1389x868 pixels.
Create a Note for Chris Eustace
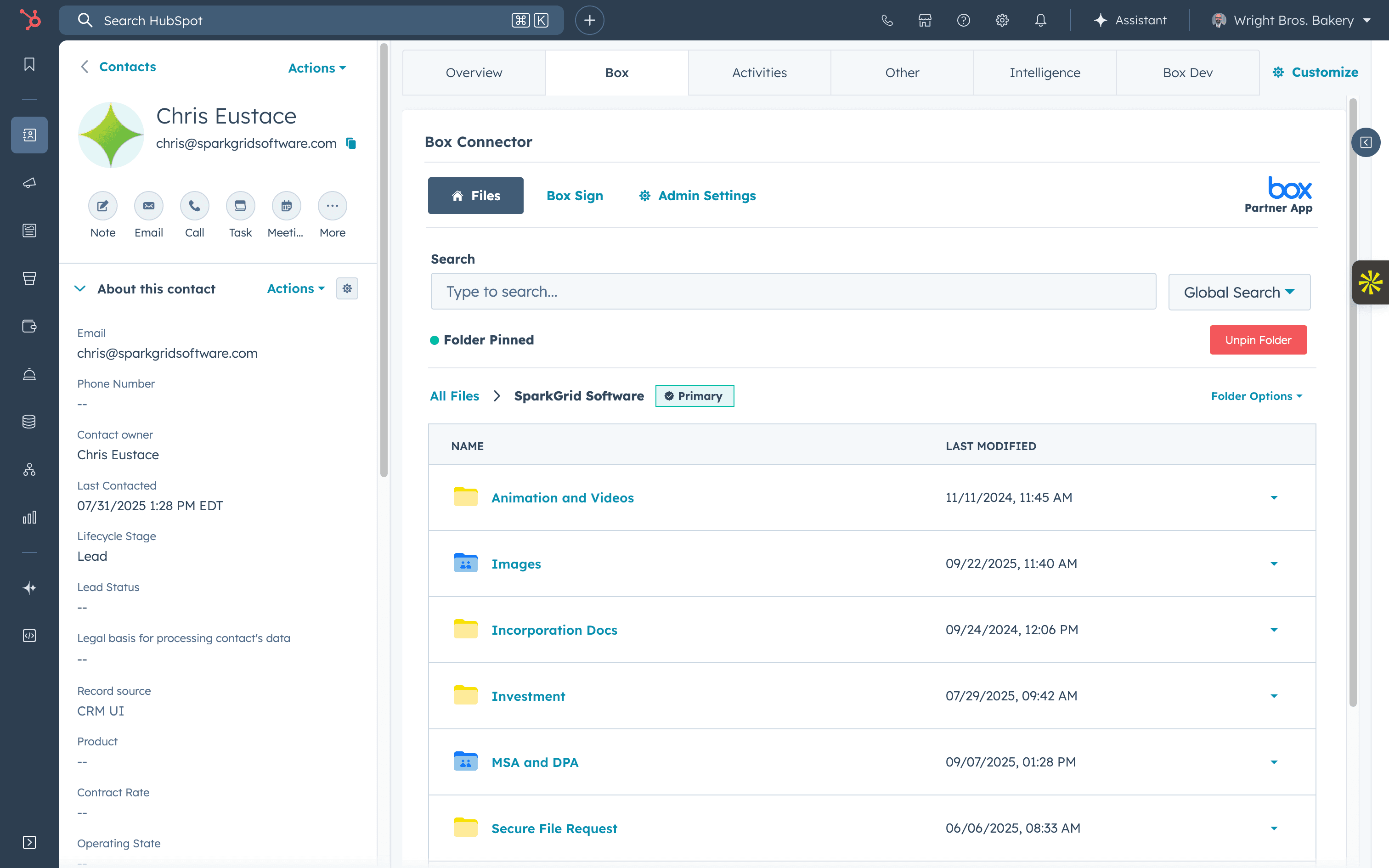tap(103, 206)
